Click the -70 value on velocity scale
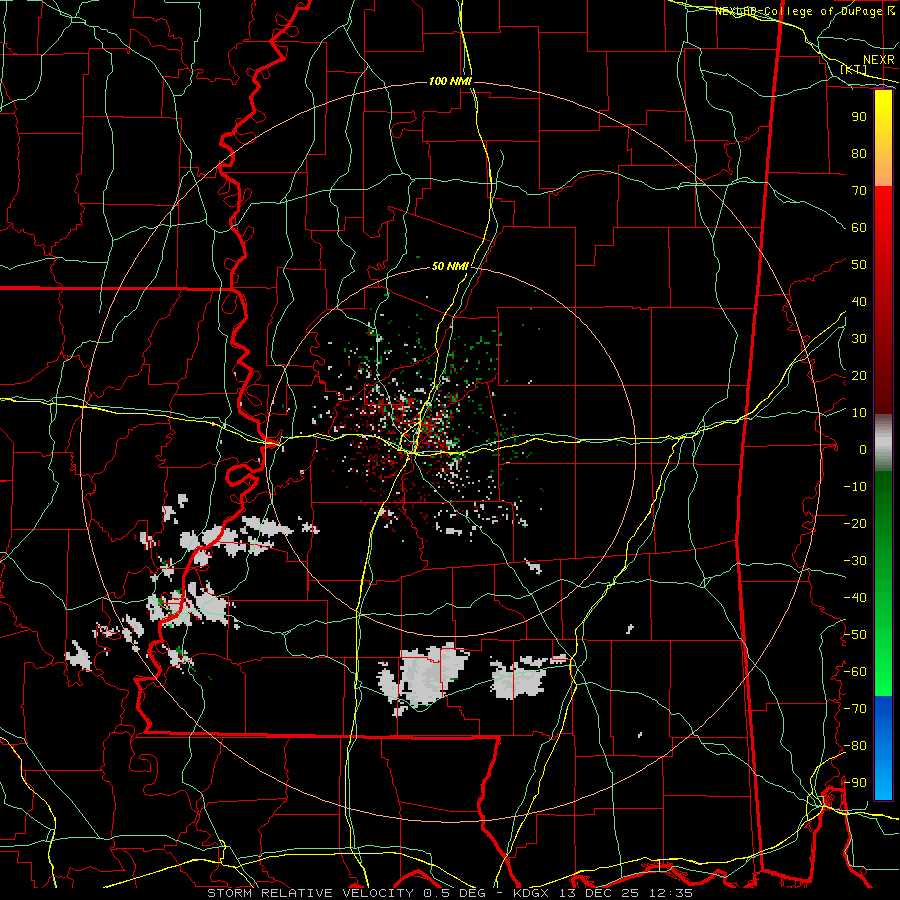This screenshot has height=900, width=900. point(855,709)
